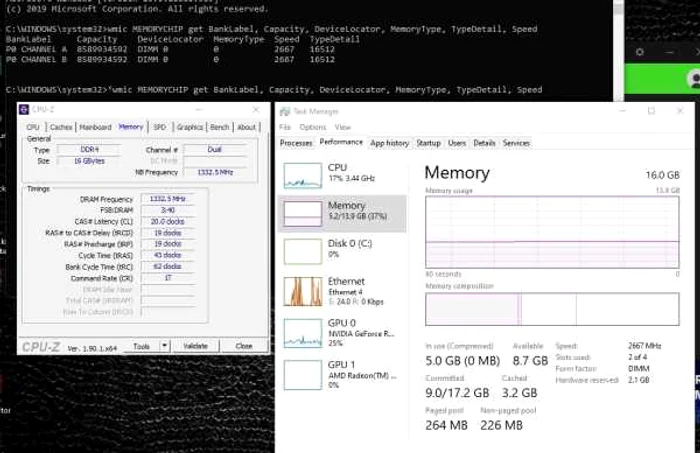Open the View menu in Task Manager

pyautogui.click(x=343, y=127)
